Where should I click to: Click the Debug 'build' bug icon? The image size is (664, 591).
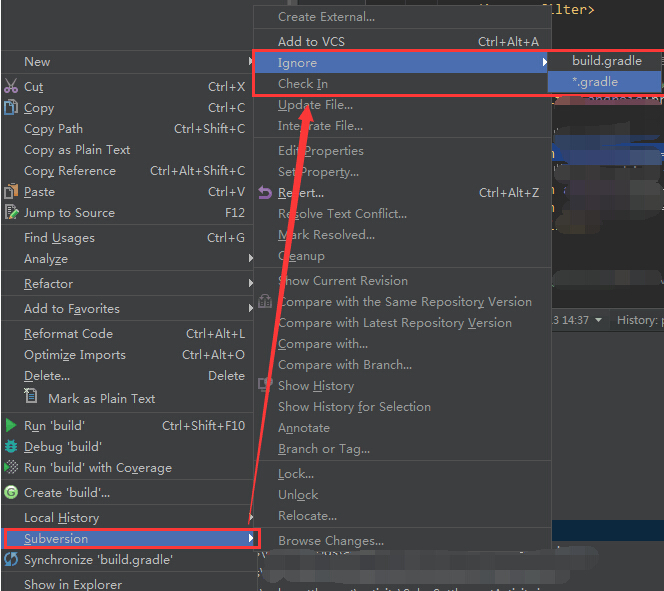[11, 446]
